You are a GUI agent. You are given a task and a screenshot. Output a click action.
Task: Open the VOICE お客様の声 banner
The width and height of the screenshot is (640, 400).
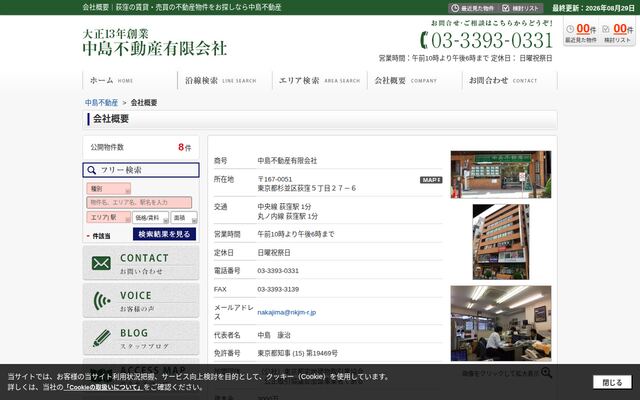click(x=141, y=300)
